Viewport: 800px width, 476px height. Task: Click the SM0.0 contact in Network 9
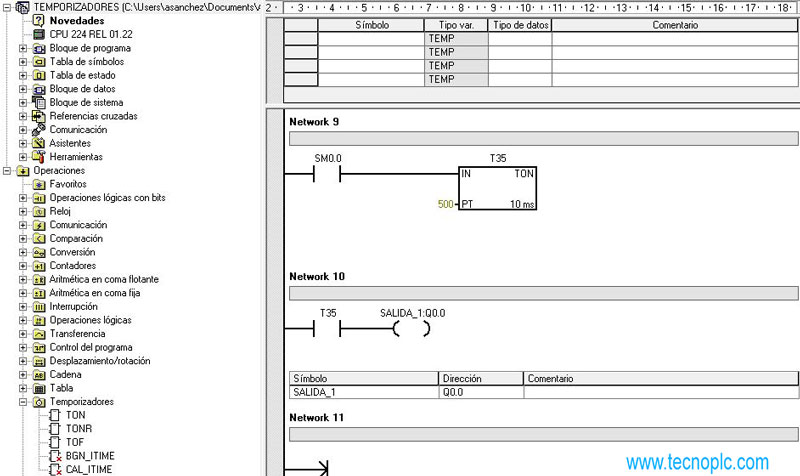click(x=327, y=174)
